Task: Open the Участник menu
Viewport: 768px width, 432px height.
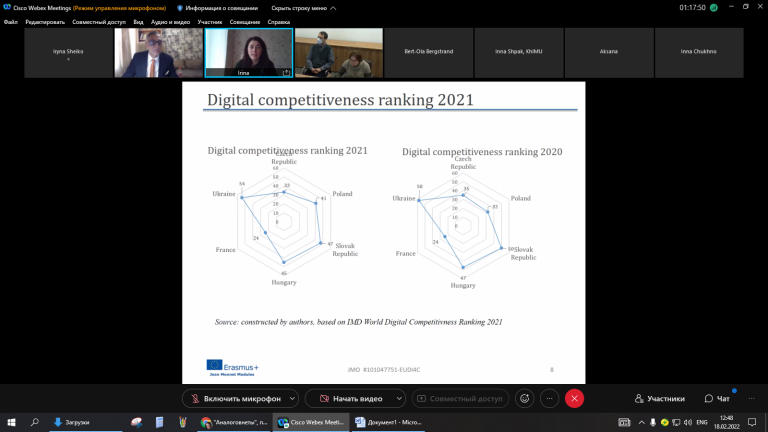Action: (210, 22)
